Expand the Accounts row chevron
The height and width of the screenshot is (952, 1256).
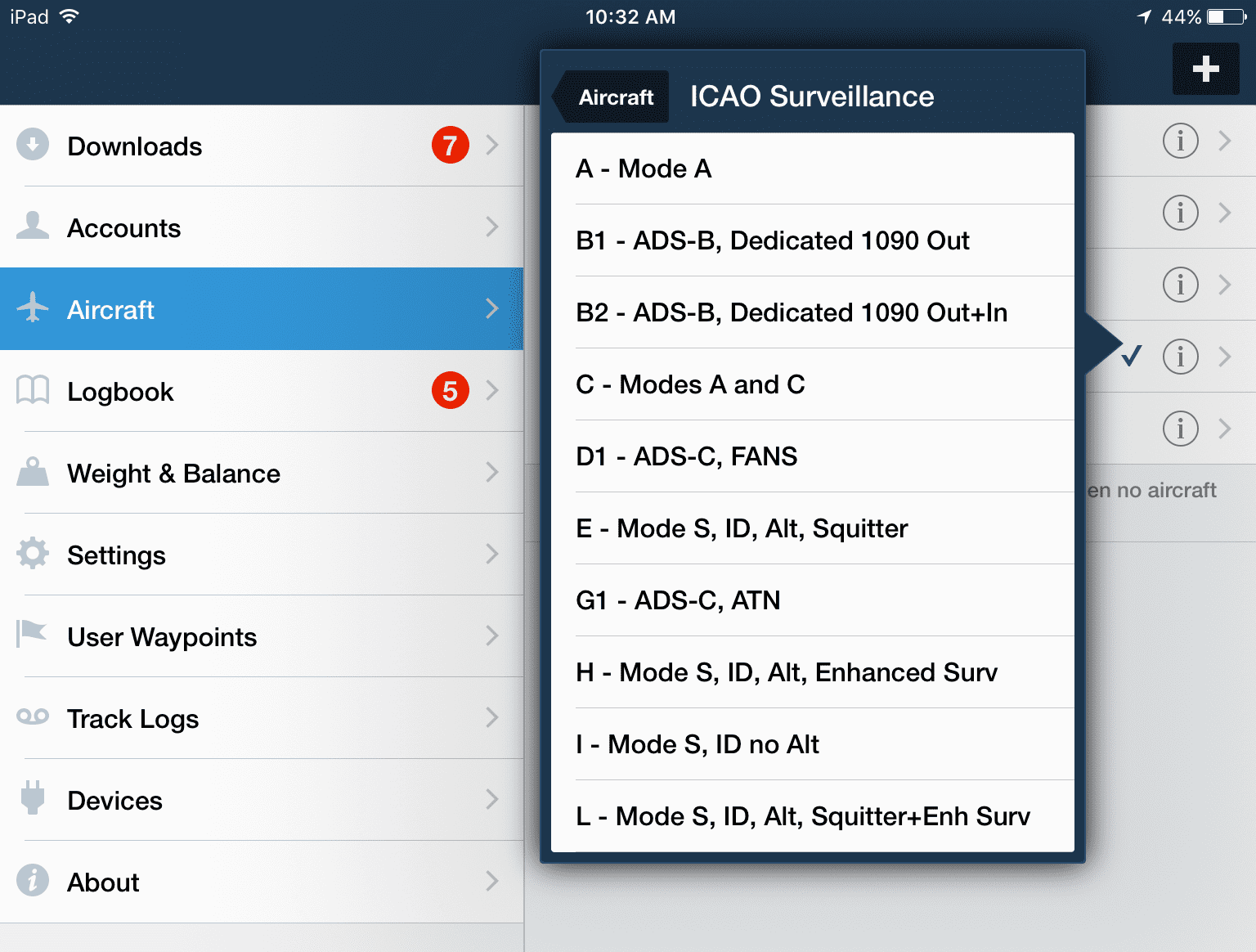click(491, 227)
